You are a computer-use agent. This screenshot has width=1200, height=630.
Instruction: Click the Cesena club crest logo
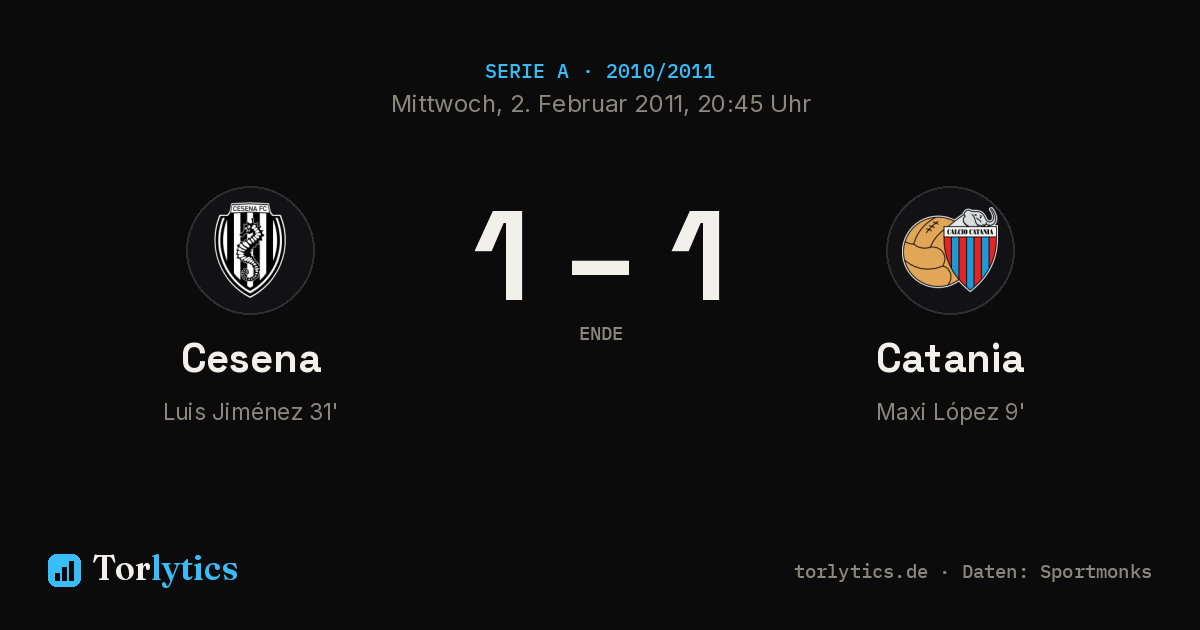point(250,250)
